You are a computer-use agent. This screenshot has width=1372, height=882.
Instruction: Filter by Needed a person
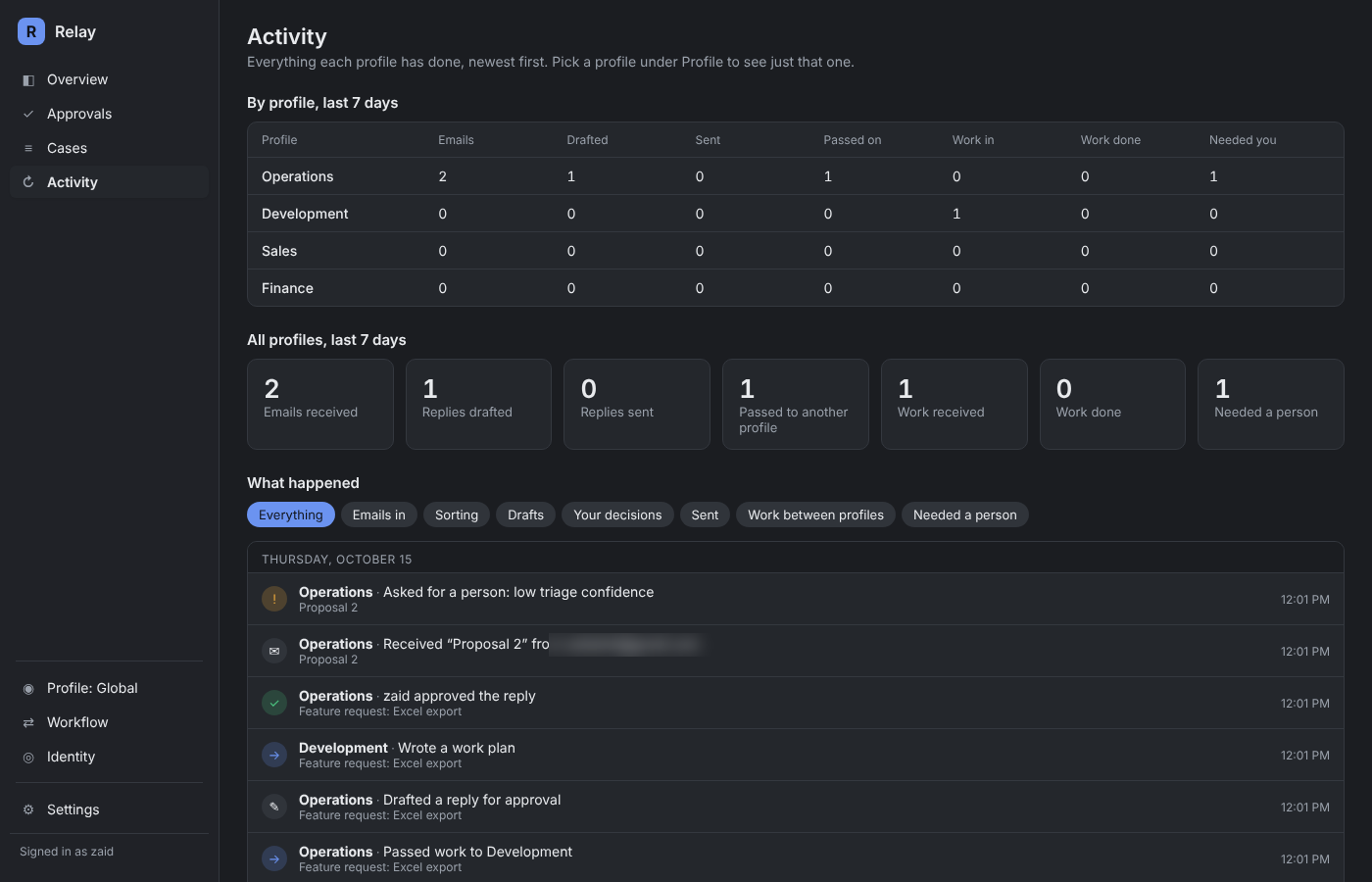(965, 514)
